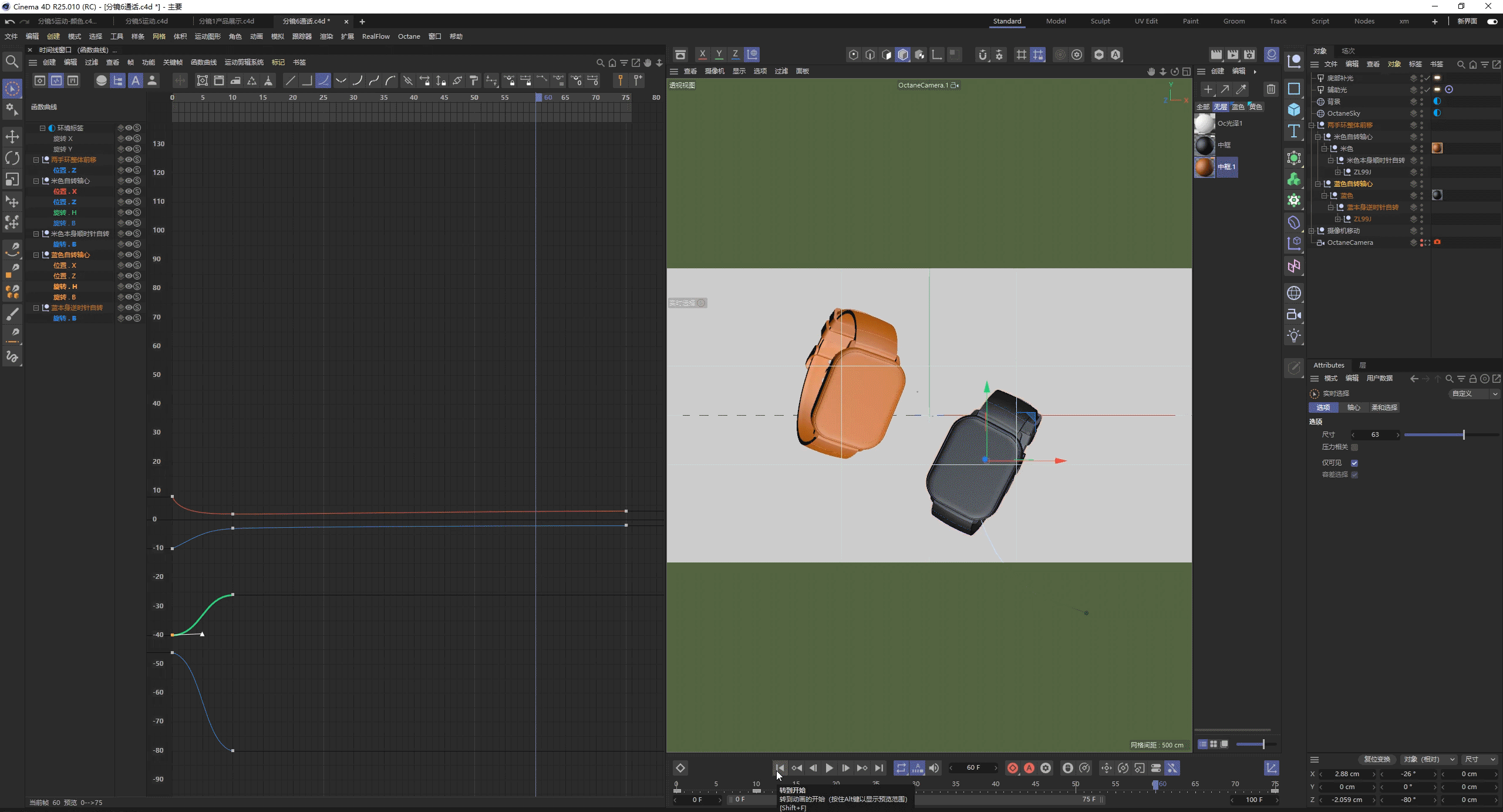Click the Text spline tool icon
This screenshot has height=812, width=1503.
[1294, 132]
